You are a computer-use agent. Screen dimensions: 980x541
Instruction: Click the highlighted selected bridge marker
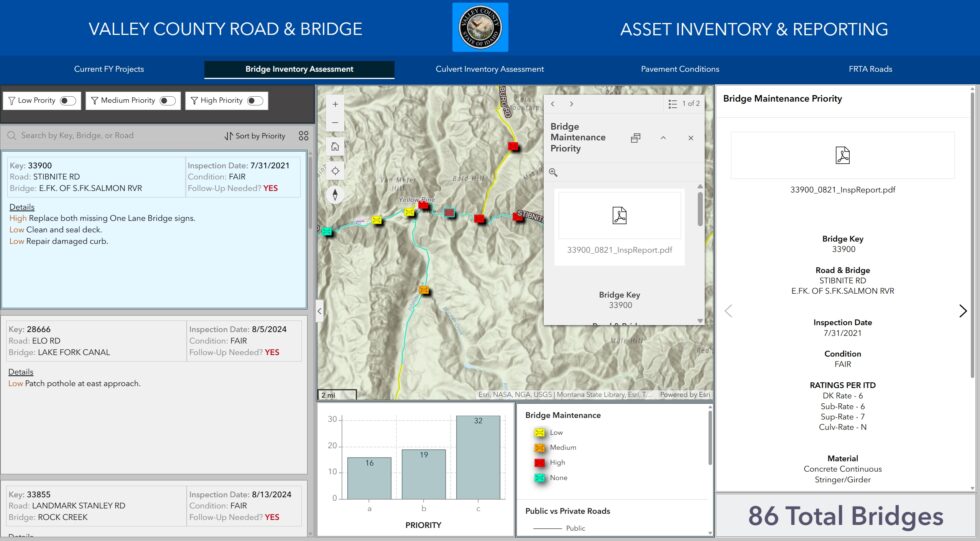(449, 213)
